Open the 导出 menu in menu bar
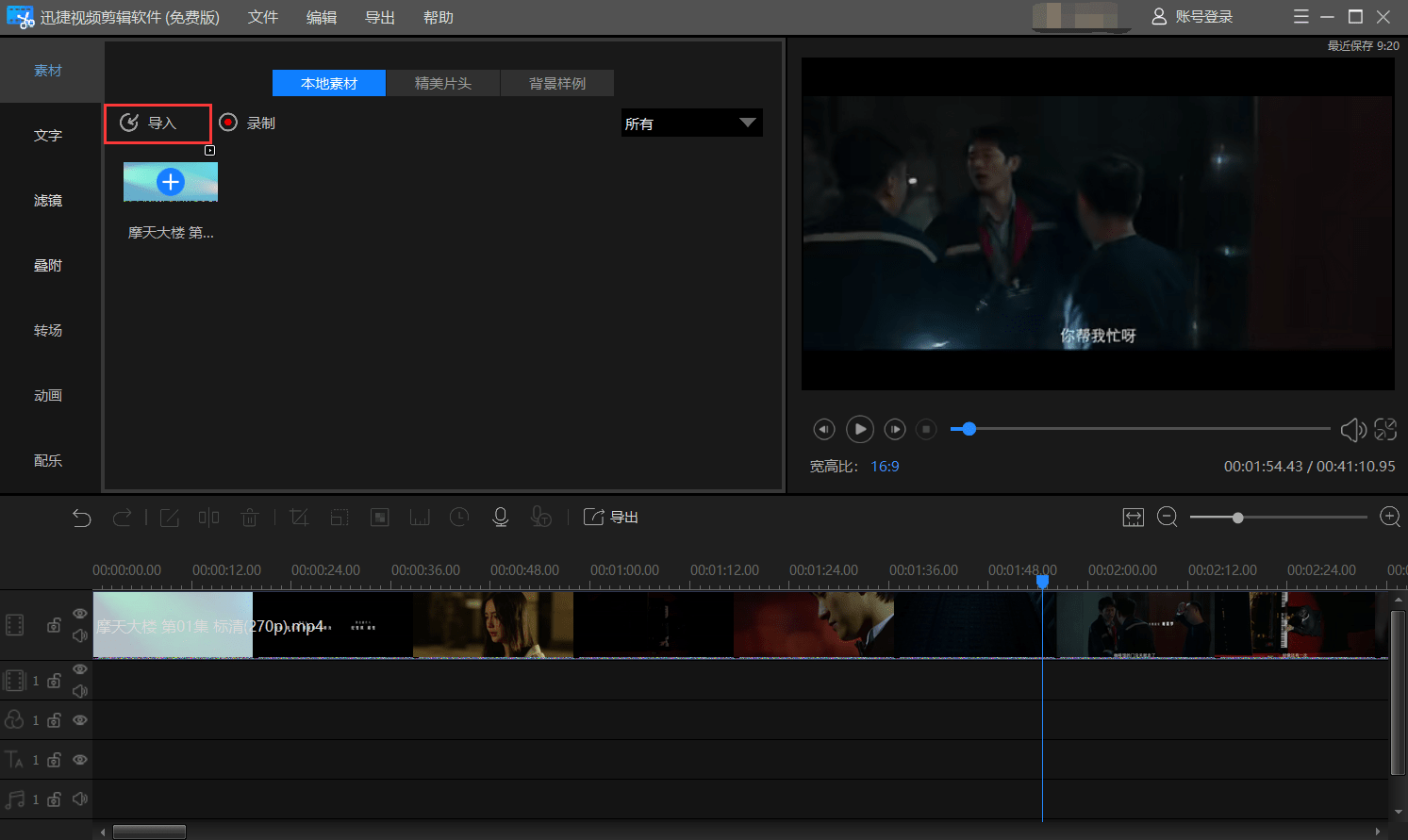Viewport: 1408px width, 840px height. [380, 18]
